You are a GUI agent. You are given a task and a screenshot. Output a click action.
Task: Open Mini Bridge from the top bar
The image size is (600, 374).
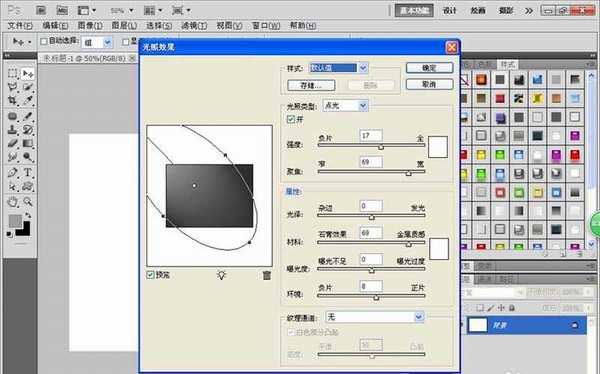62,10
